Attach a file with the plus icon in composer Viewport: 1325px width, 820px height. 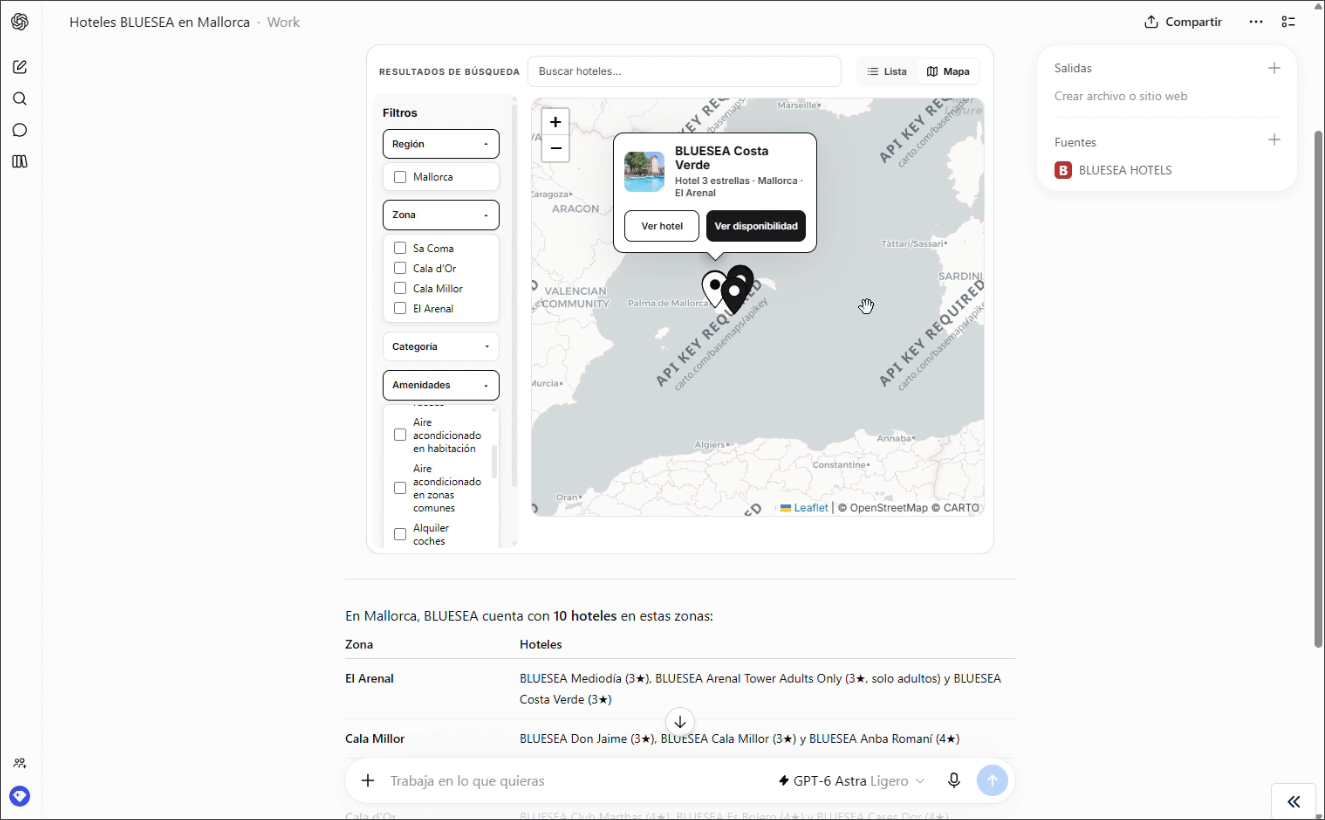tap(368, 781)
